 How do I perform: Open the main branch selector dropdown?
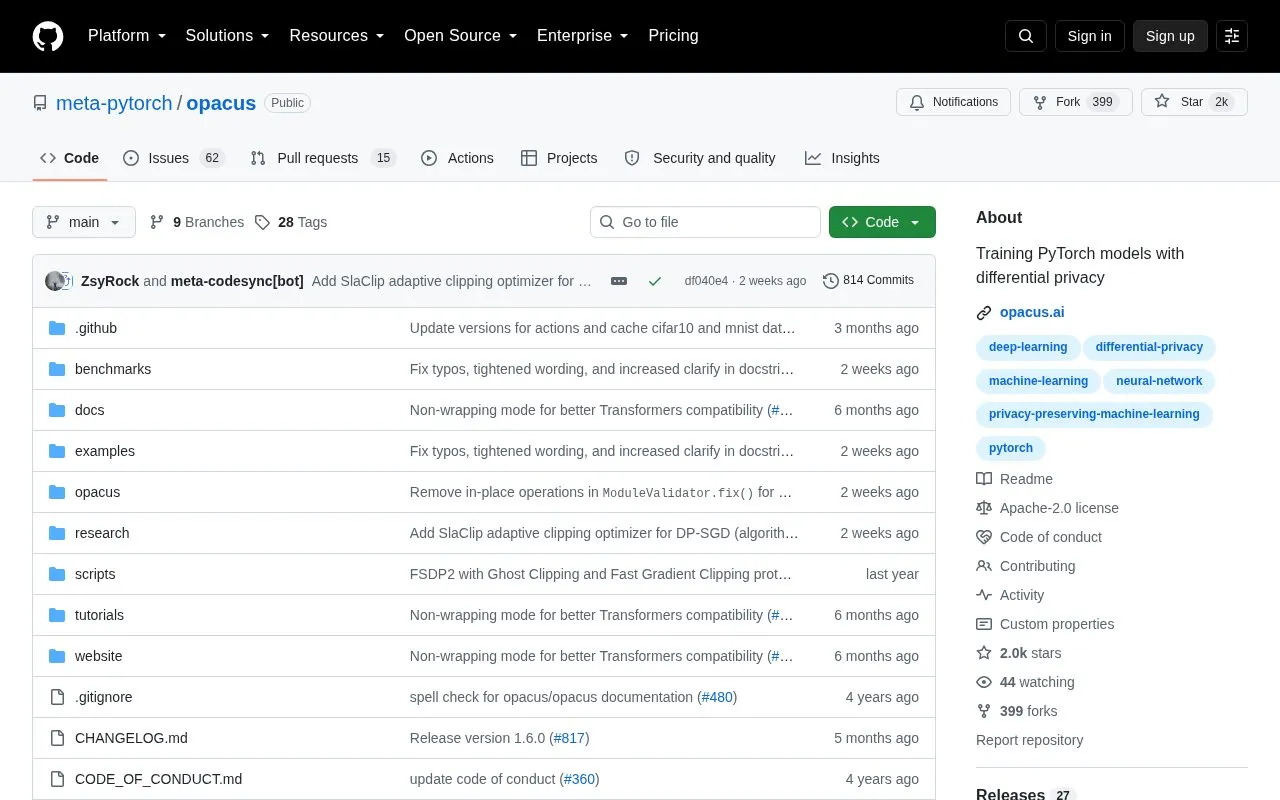tap(84, 222)
